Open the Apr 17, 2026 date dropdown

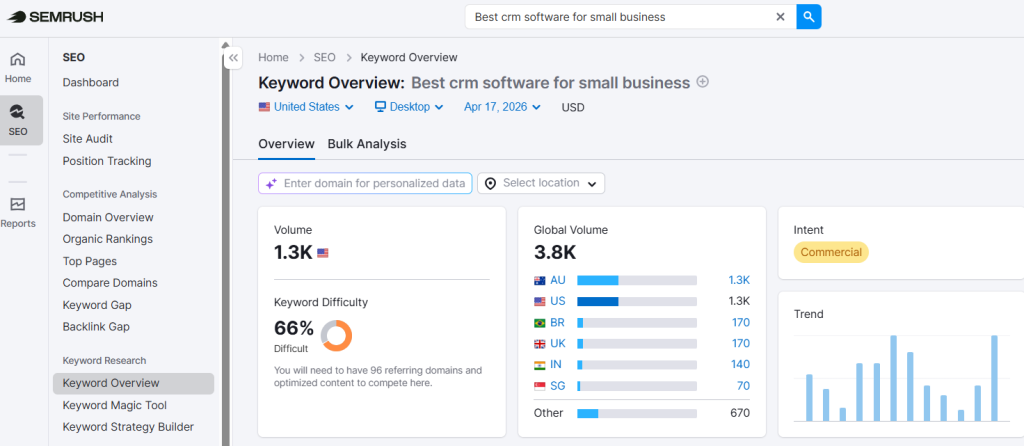click(502, 107)
